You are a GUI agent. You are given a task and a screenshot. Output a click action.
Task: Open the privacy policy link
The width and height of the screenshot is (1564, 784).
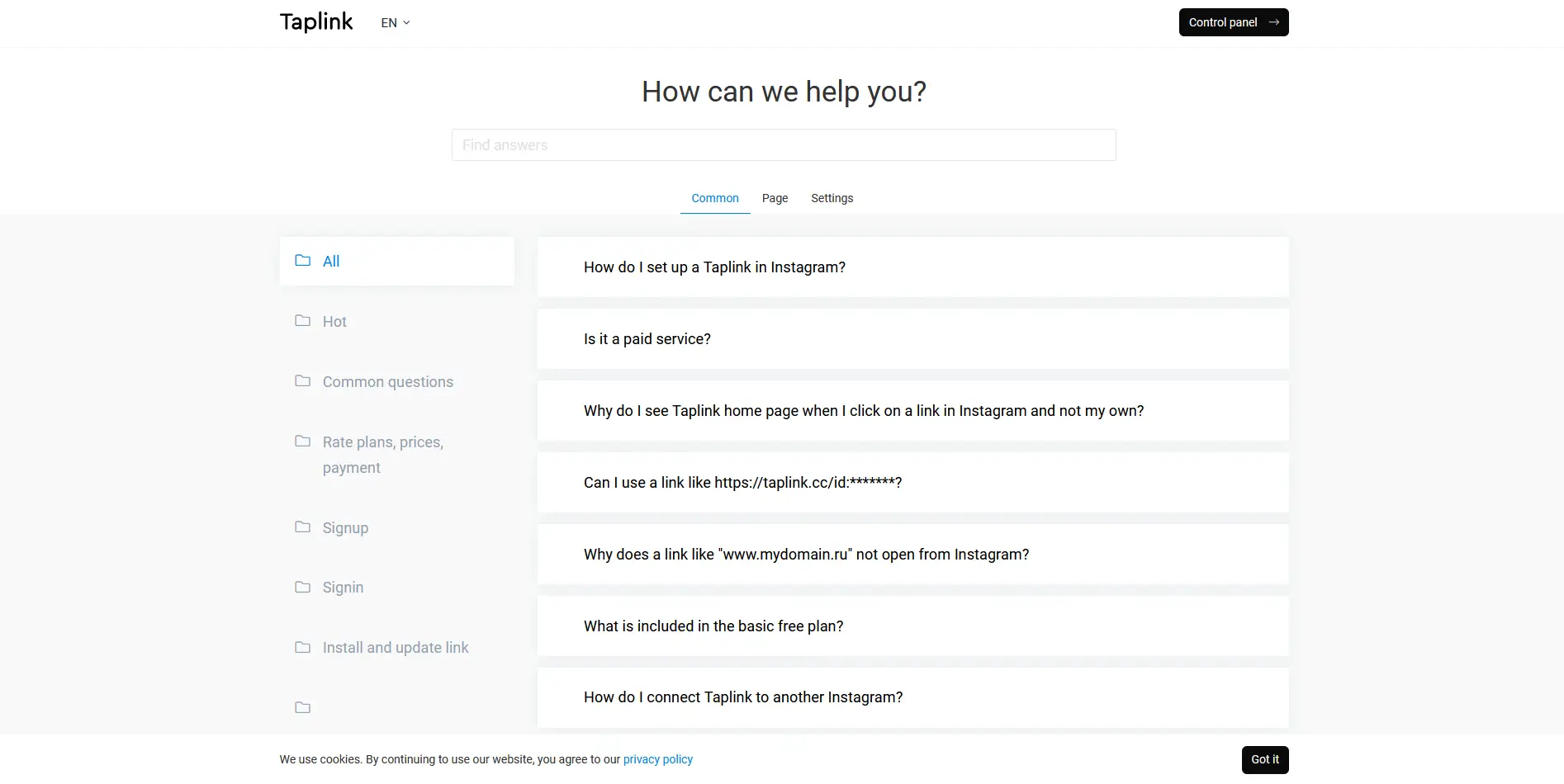[658, 759]
